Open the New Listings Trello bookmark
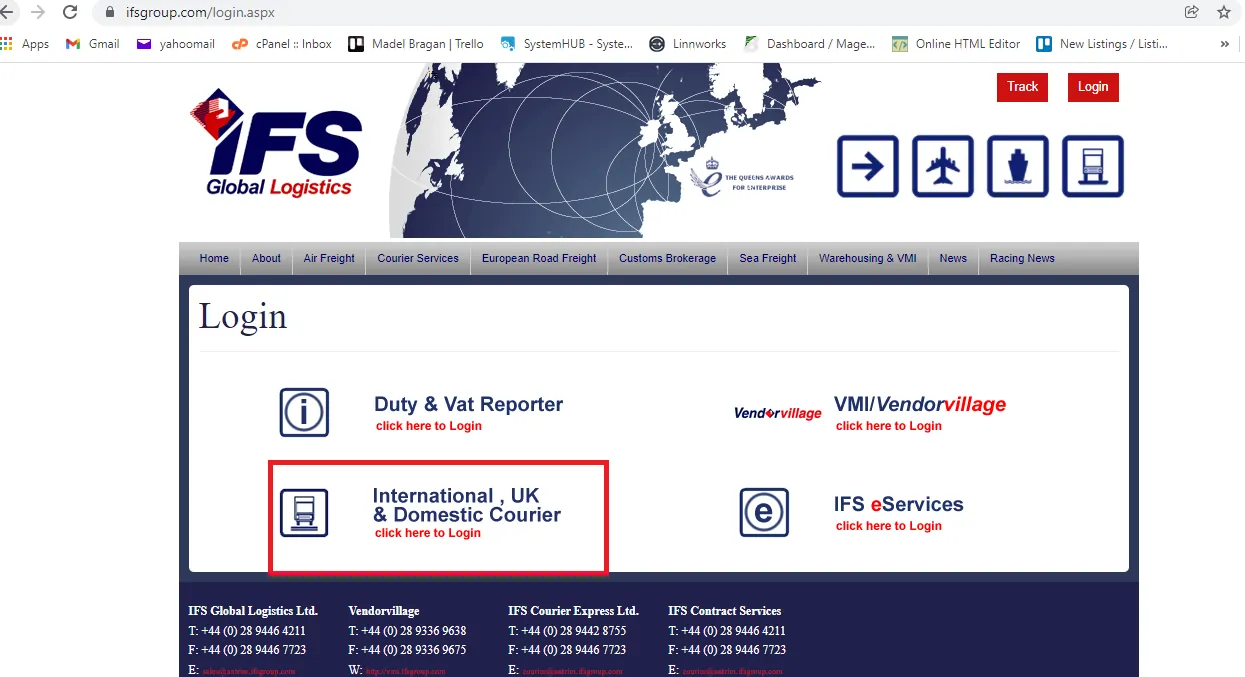Viewport: 1245px width, 677px height. click(x=1102, y=44)
